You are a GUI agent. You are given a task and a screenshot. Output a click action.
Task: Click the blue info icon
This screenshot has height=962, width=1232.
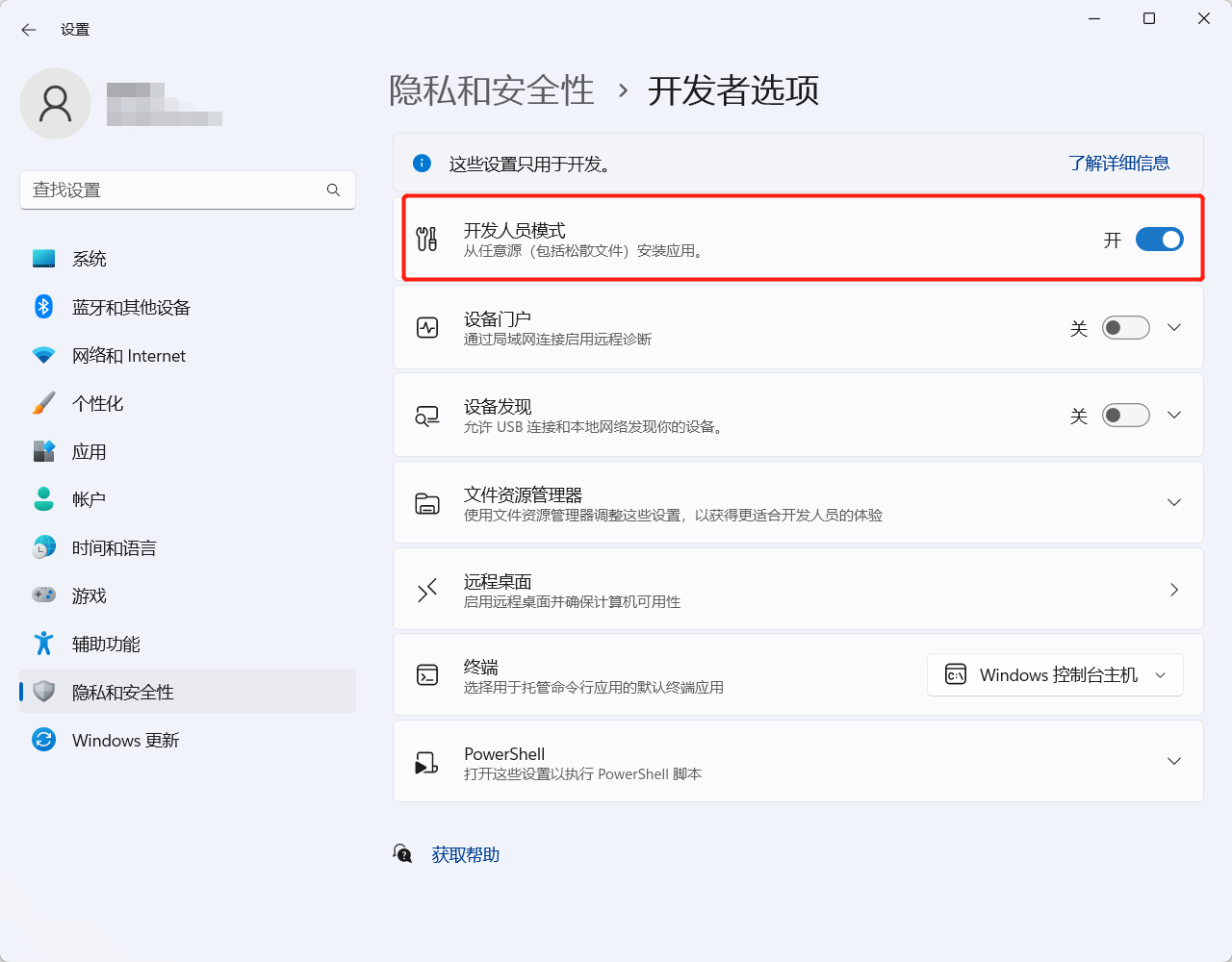point(422,164)
